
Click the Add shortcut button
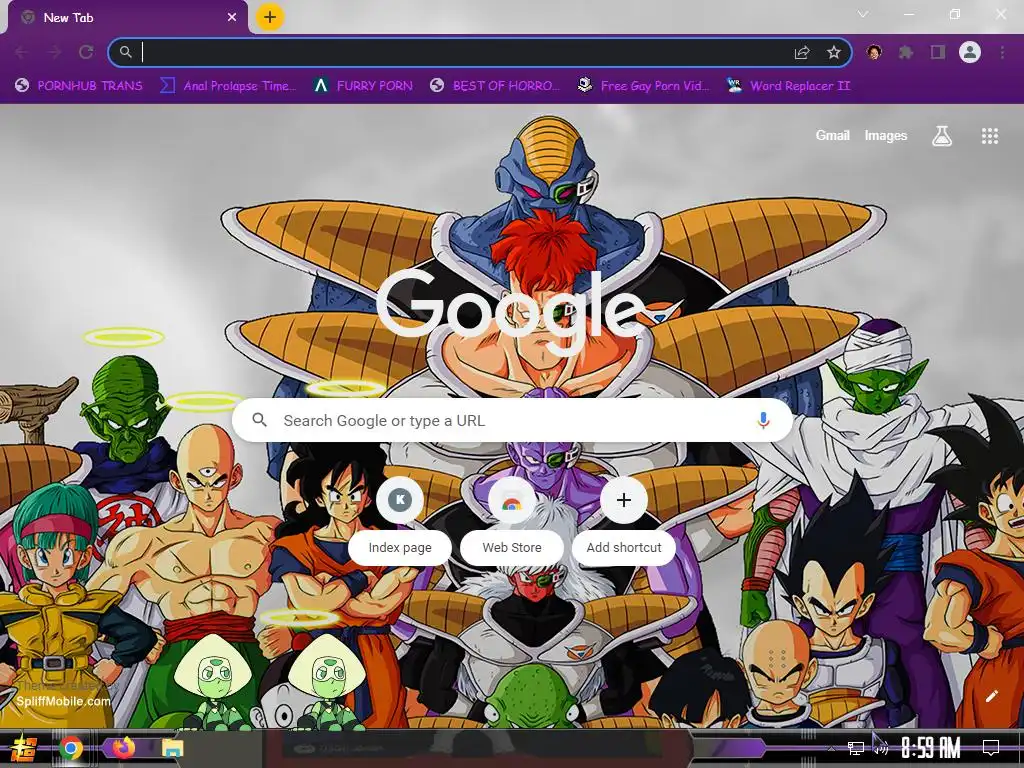click(624, 521)
